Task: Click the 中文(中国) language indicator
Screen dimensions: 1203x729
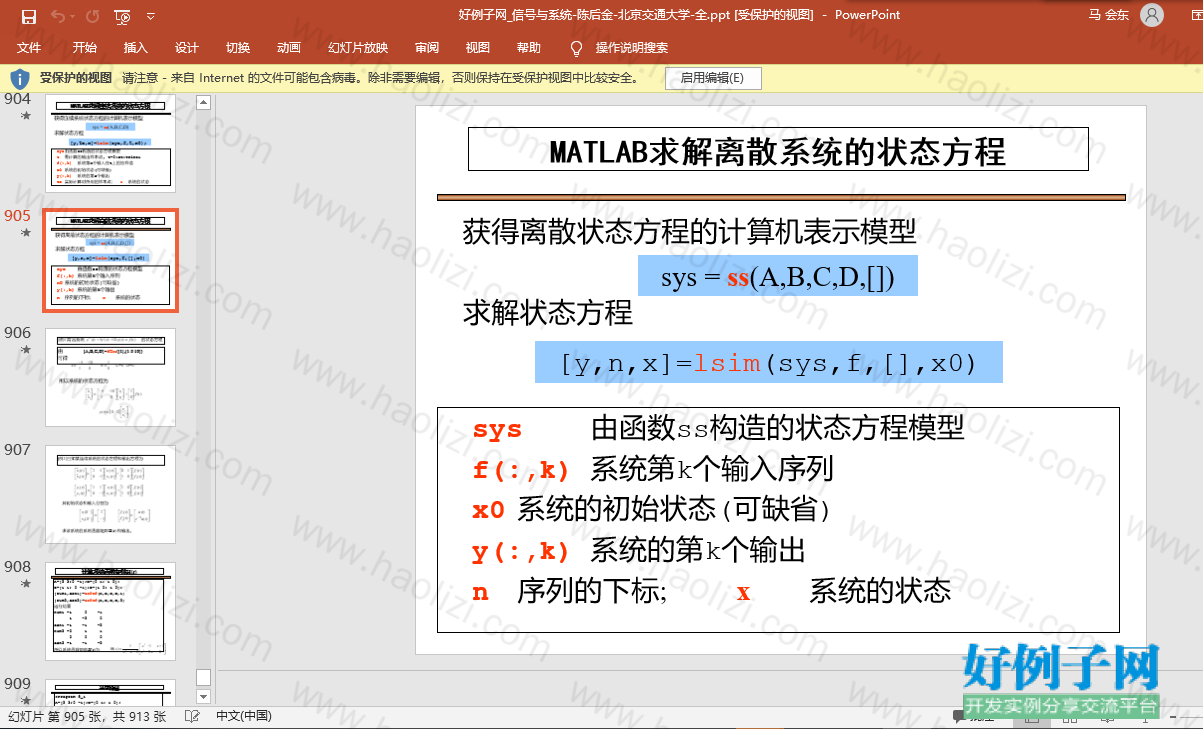Action: pos(244,716)
